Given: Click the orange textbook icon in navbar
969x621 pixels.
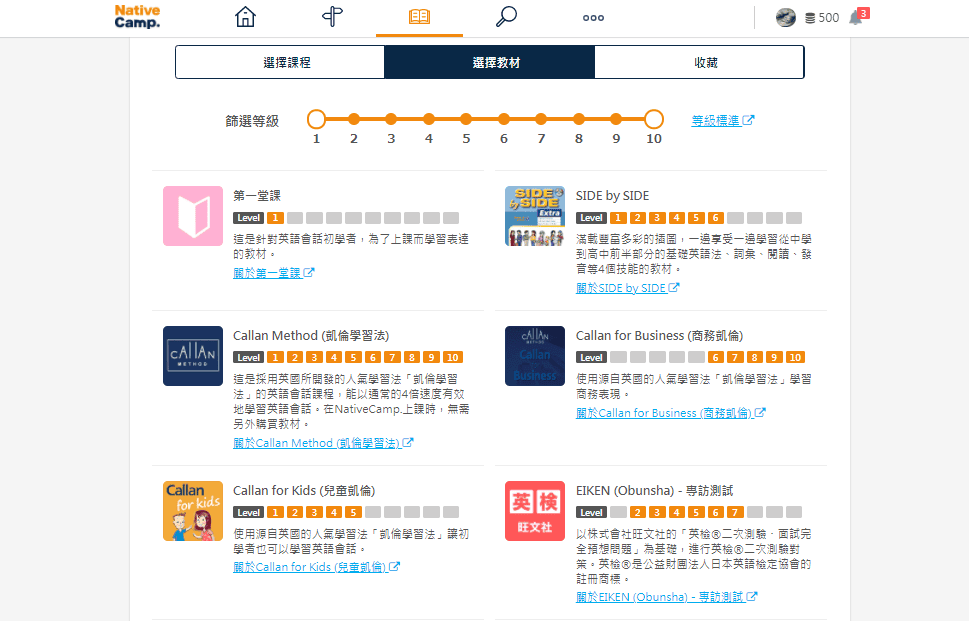Looking at the screenshot, I should pyautogui.click(x=419, y=17).
